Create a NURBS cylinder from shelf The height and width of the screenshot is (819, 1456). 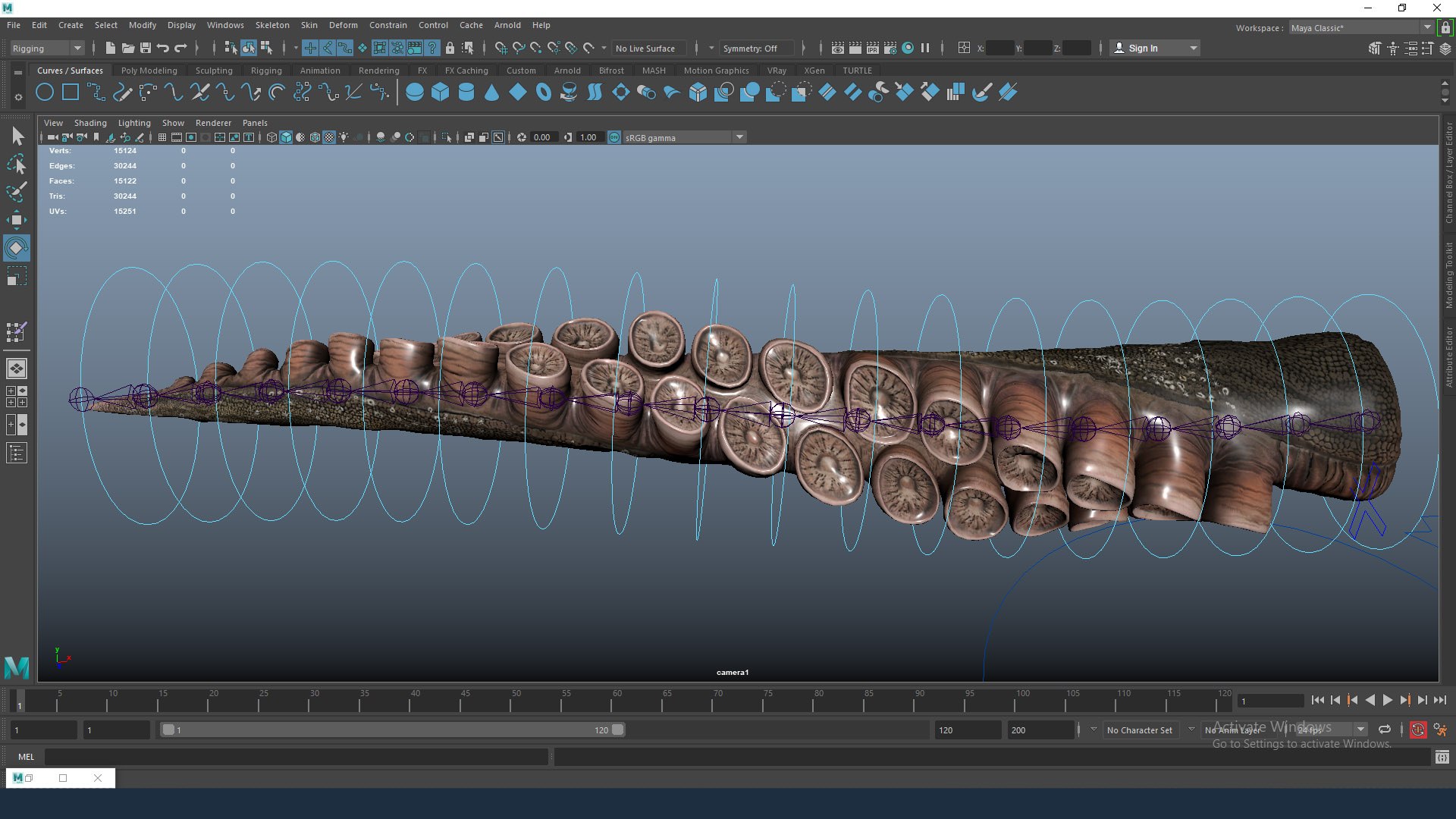(x=466, y=93)
